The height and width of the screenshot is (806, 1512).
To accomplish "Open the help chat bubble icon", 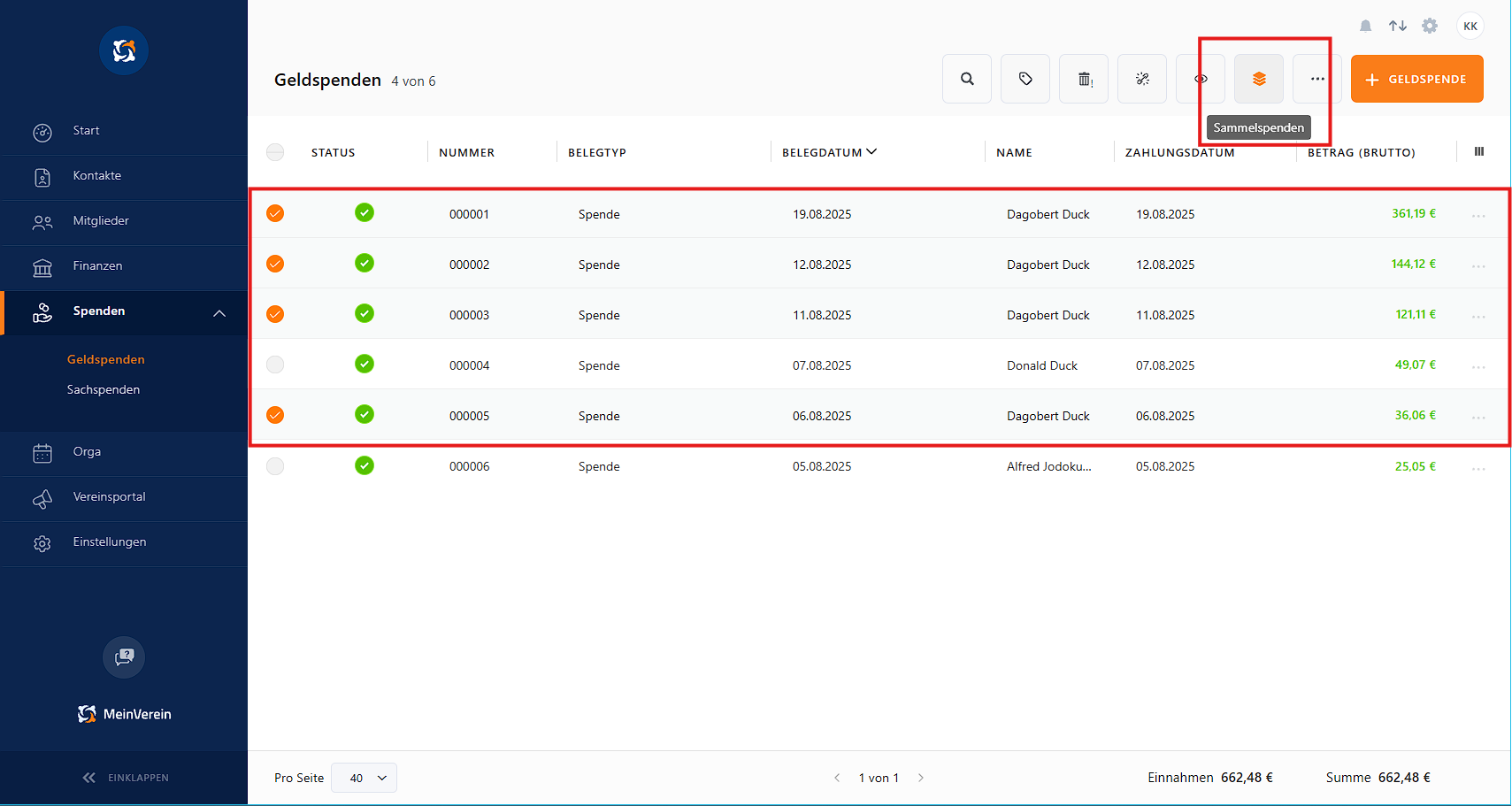I will click(124, 657).
